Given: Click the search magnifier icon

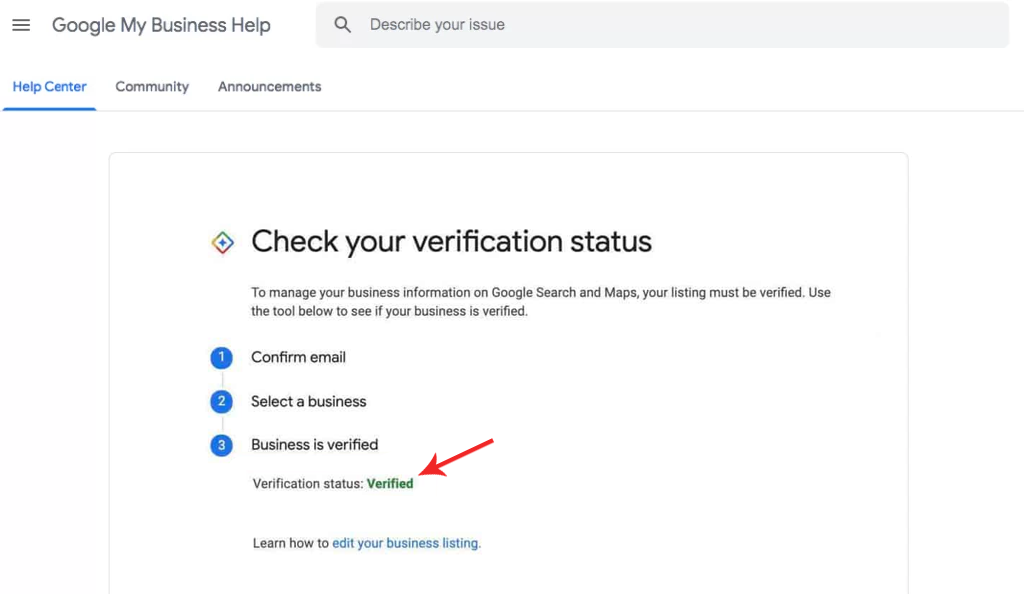Looking at the screenshot, I should [x=342, y=25].
